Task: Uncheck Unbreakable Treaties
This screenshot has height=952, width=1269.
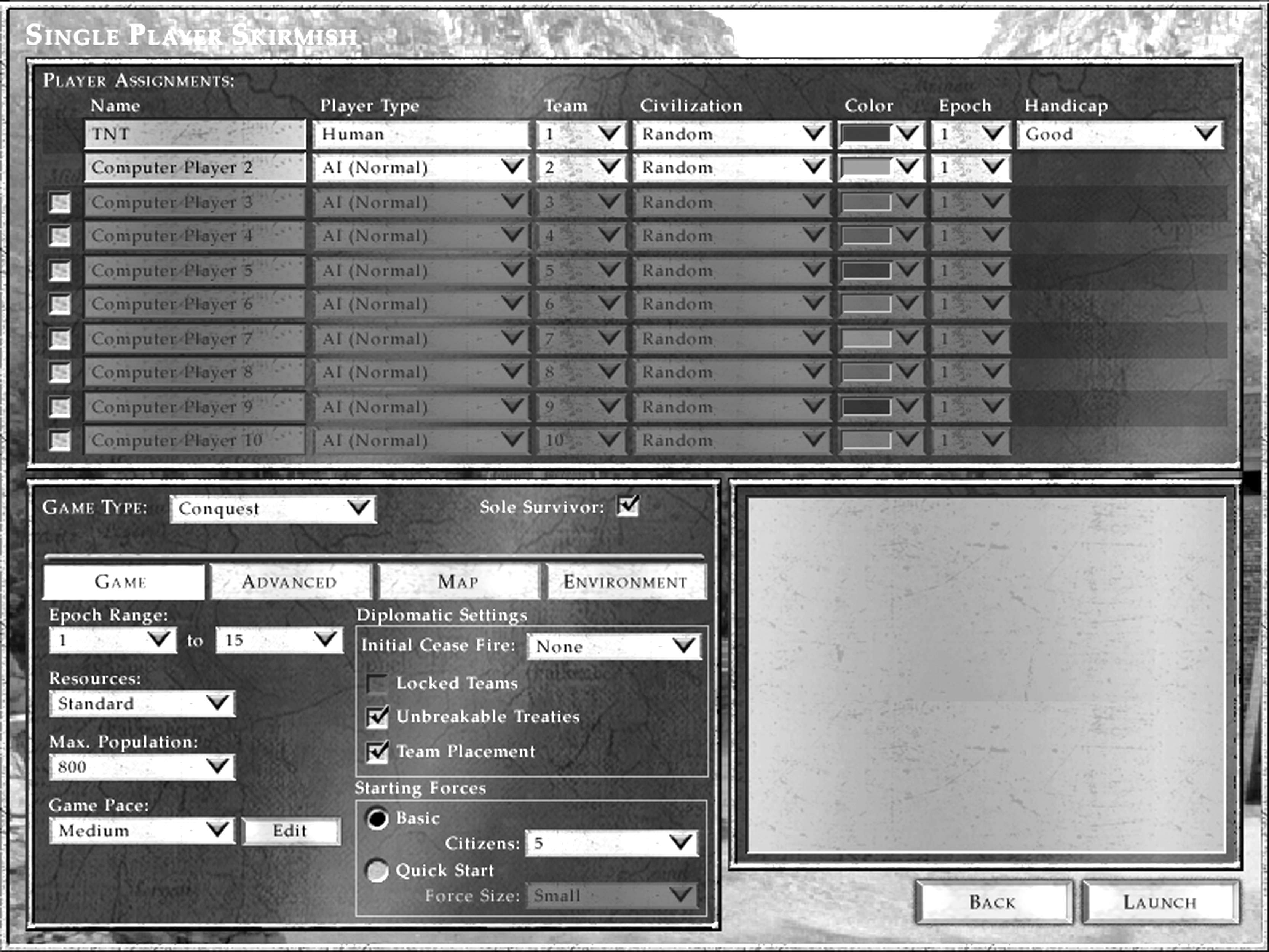Action: [377, 717]
